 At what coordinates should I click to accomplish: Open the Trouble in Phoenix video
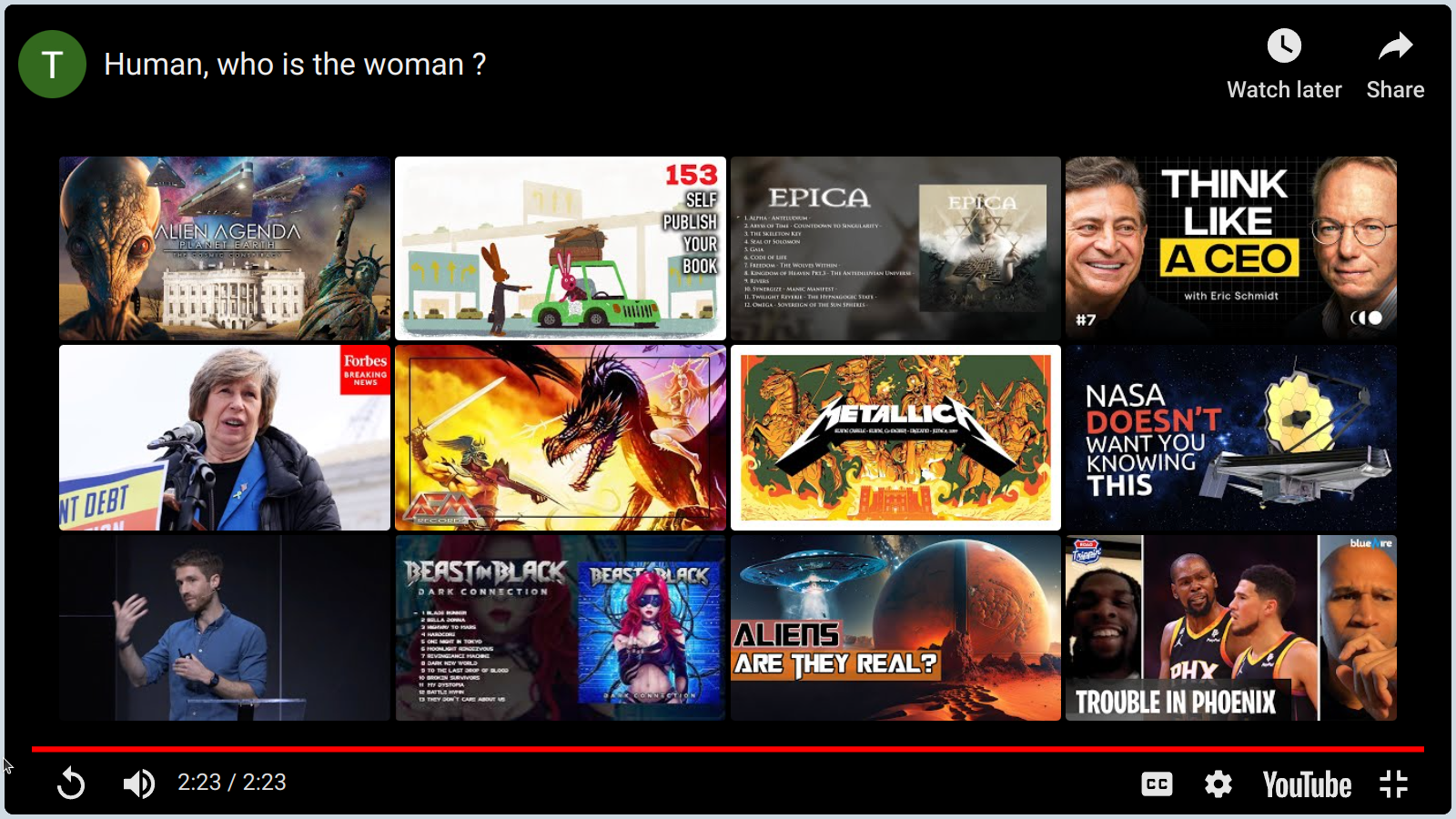(1231, 628)
